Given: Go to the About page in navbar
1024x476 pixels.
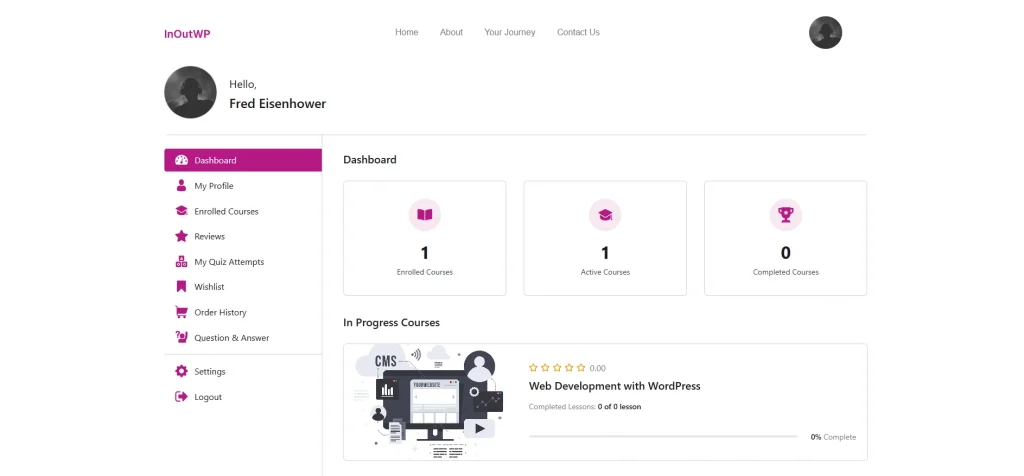Looking at the screenshot, I should pyautogui.click(x=451, y=32).
